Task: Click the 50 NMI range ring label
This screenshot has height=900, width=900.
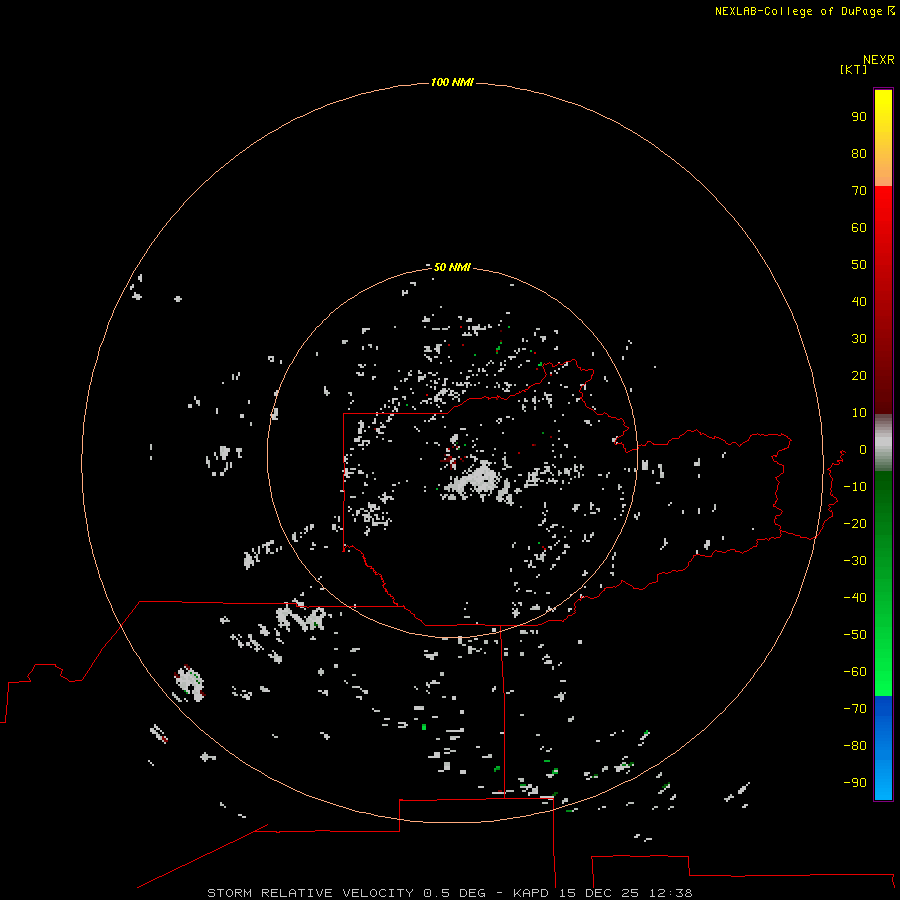Action: (x=452, y=267)
